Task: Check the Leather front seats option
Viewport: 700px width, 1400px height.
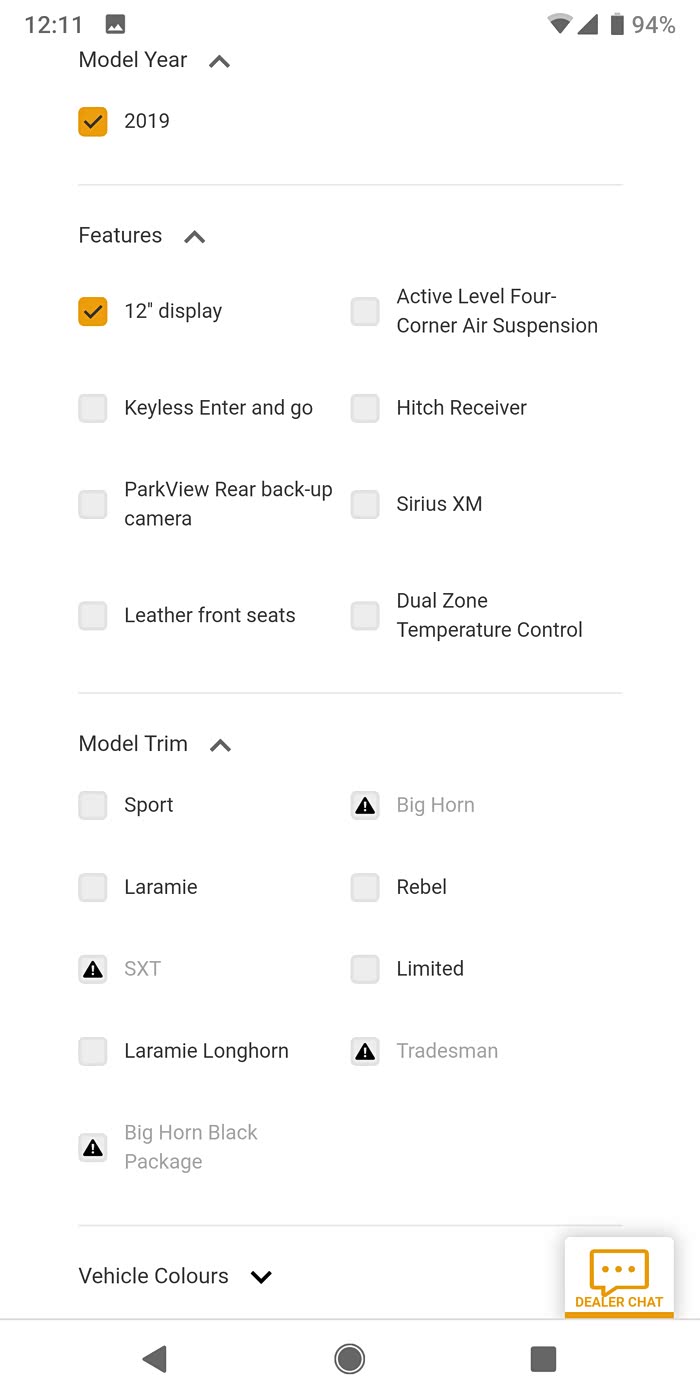Action: (93, 616)
